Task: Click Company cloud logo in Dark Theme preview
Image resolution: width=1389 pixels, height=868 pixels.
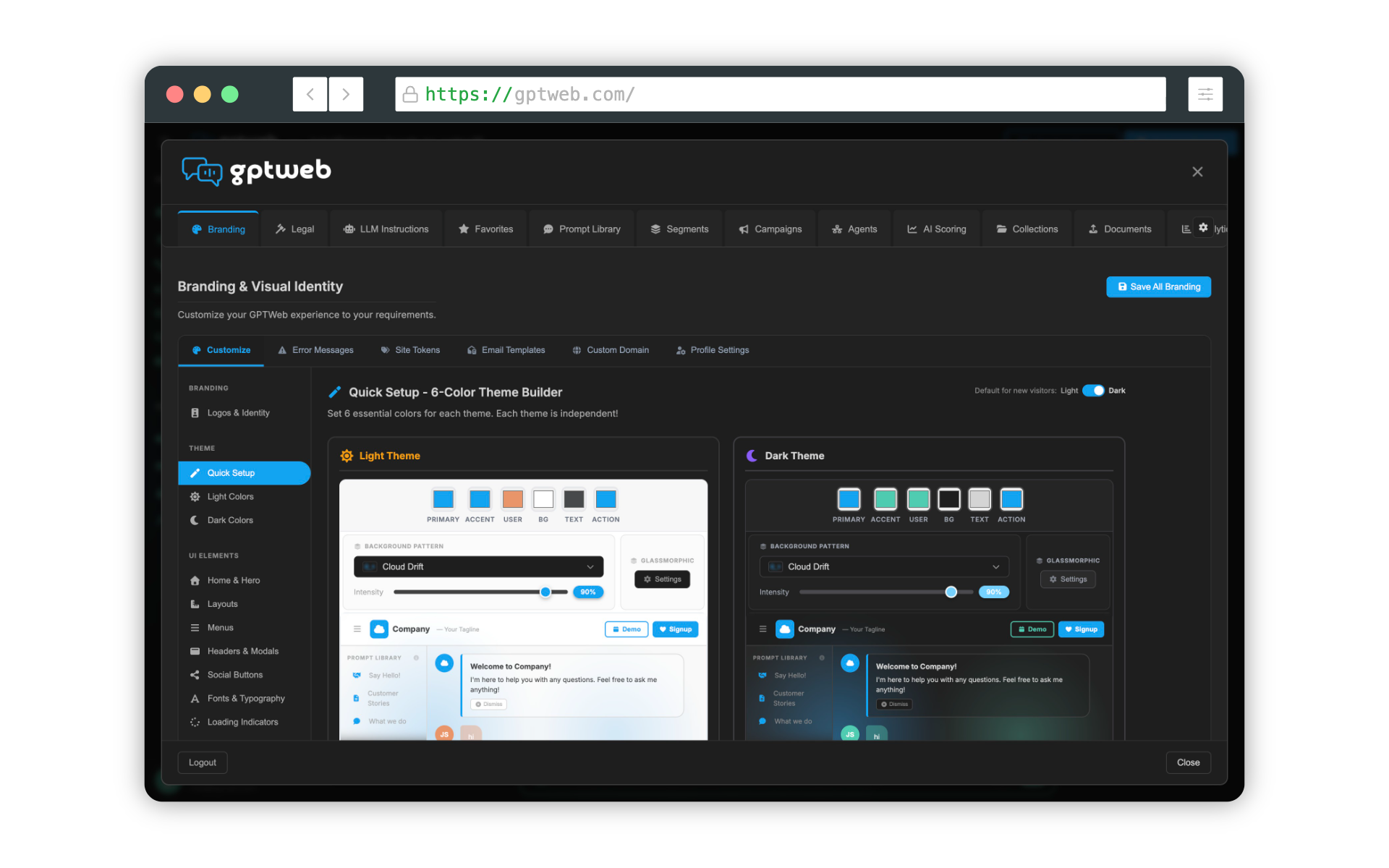Action: [x=785, y=629]
